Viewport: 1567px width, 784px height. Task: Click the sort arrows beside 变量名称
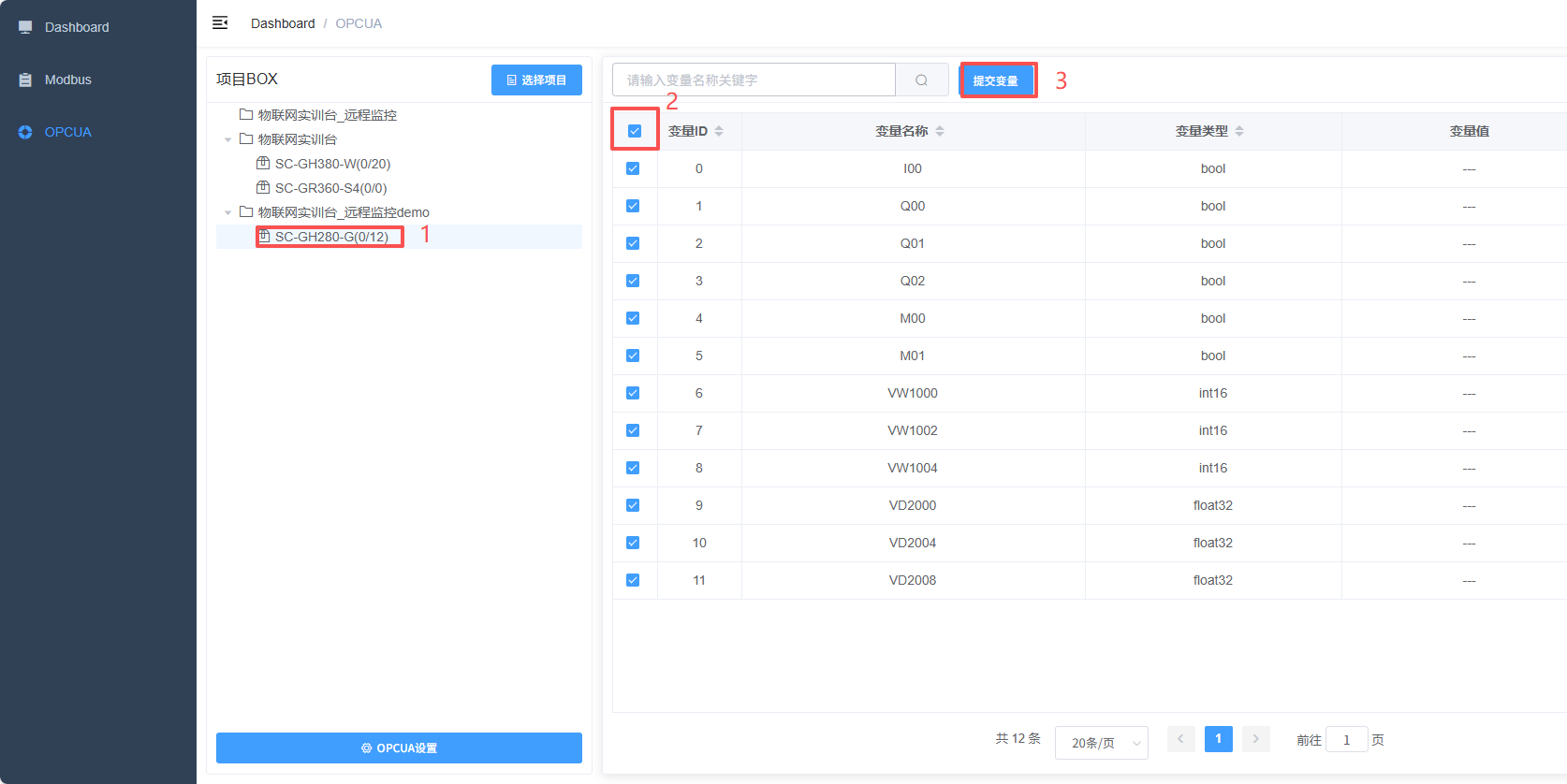[x=940, y=131]
